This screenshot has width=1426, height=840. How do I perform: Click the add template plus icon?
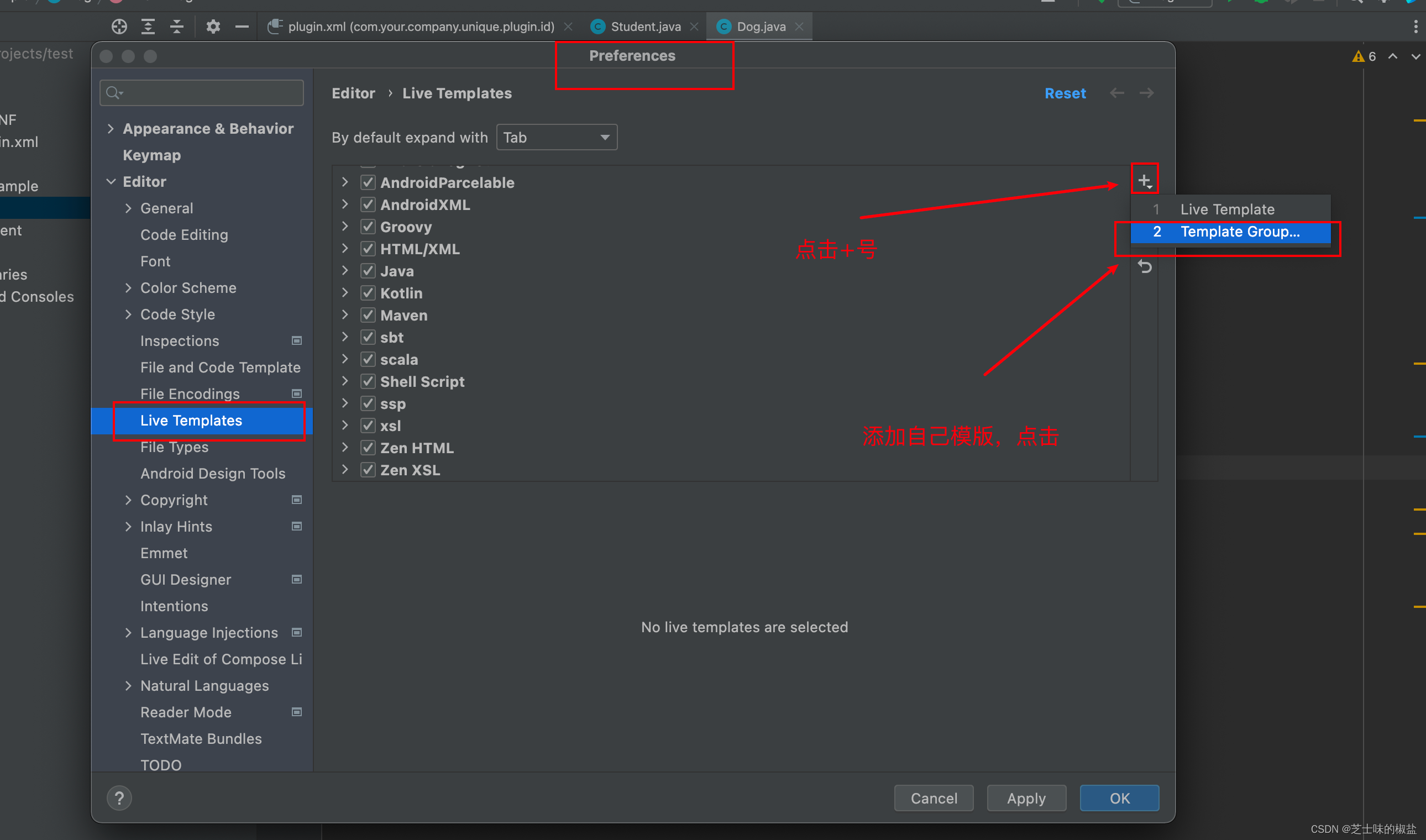(x=1144, y=181)
